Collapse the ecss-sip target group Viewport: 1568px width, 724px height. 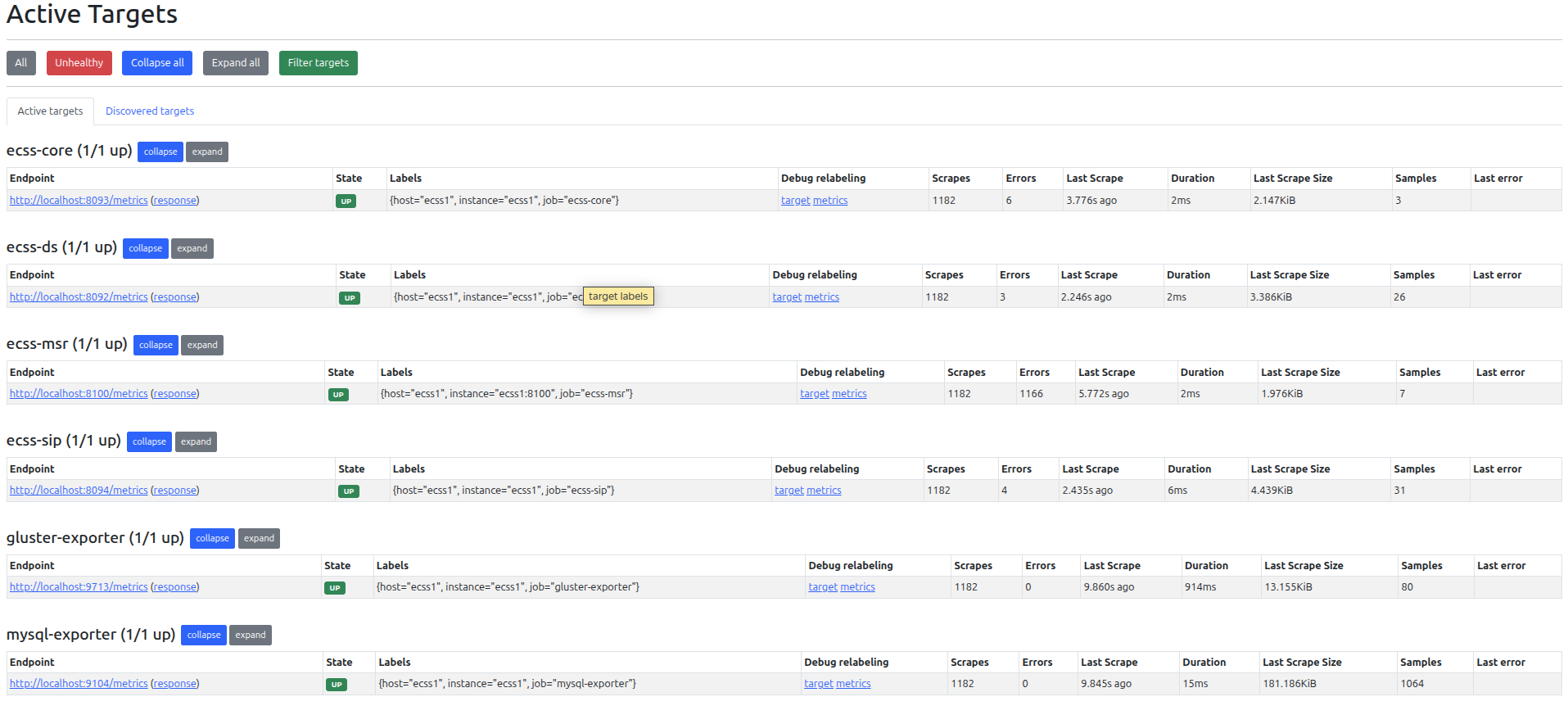149,441
